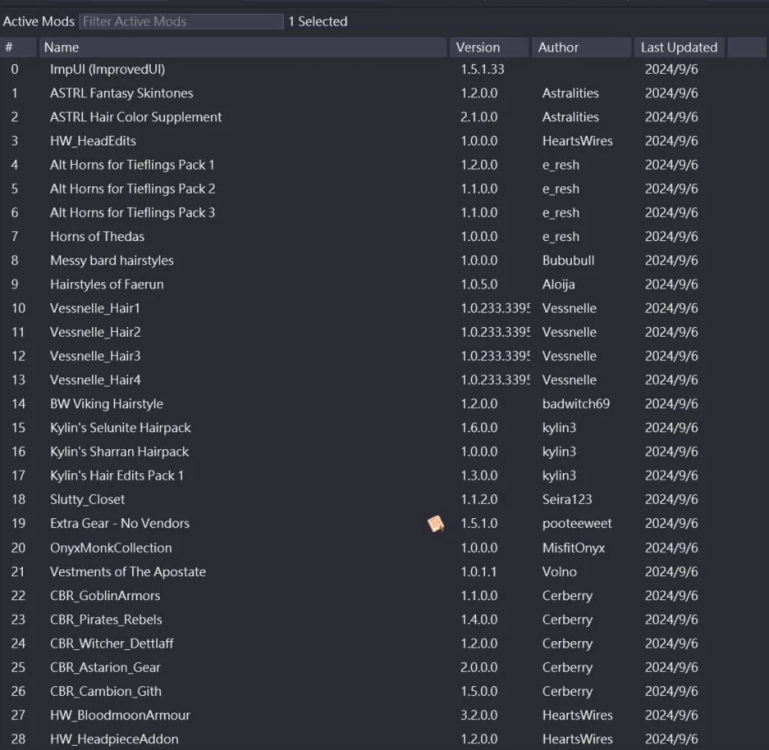Choose the HW_BloodmoonArmour mod row
This screenshot has width=769, height=750.
click(120, 715)
